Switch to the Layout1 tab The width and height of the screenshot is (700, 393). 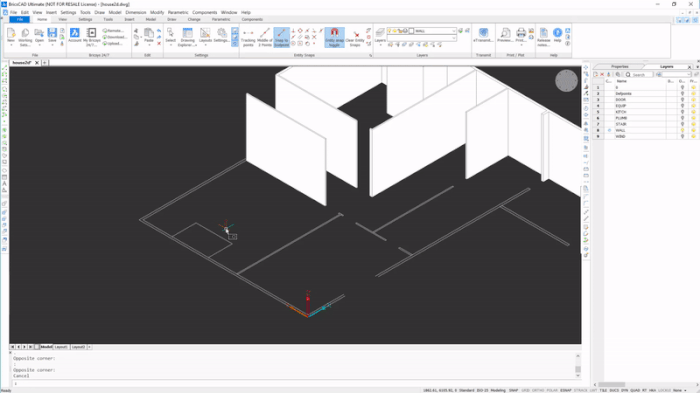coord(61,347)
